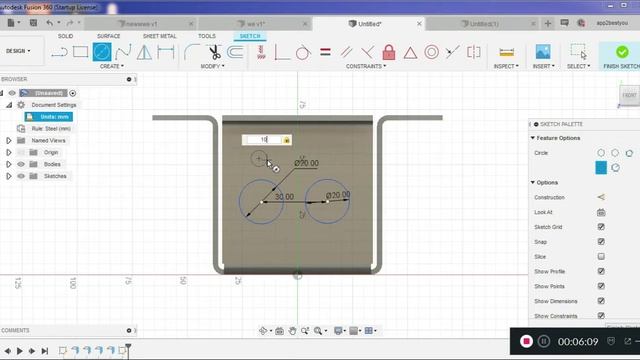Click the Pan hand icon
This screenshot has width=640, height=360.
[x=292, y=331]
